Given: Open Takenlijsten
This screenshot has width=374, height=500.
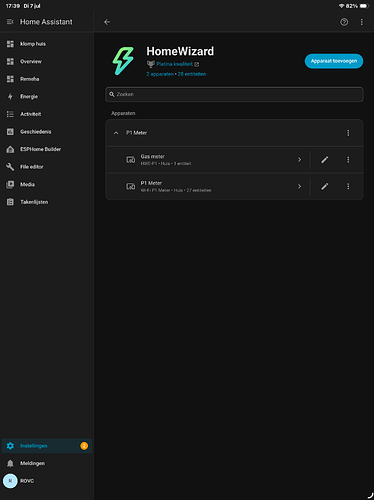Looking at the screenshot, I should coord(47,202).
